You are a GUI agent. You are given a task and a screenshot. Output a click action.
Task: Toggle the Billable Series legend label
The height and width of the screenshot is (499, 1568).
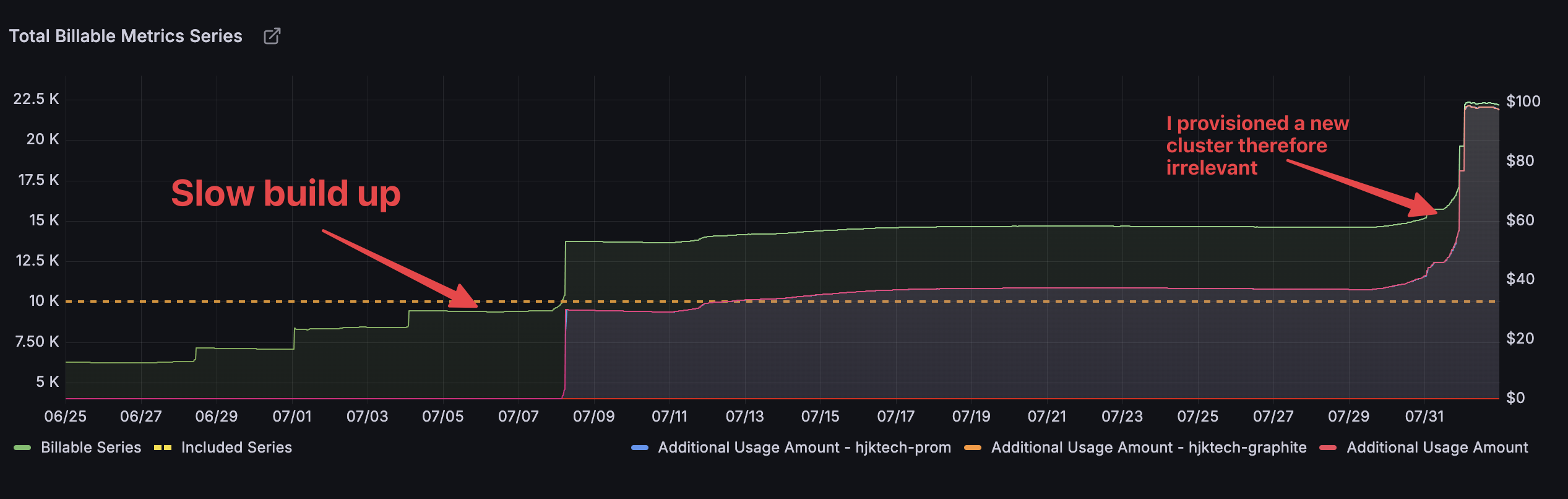(x=91, y=448)
